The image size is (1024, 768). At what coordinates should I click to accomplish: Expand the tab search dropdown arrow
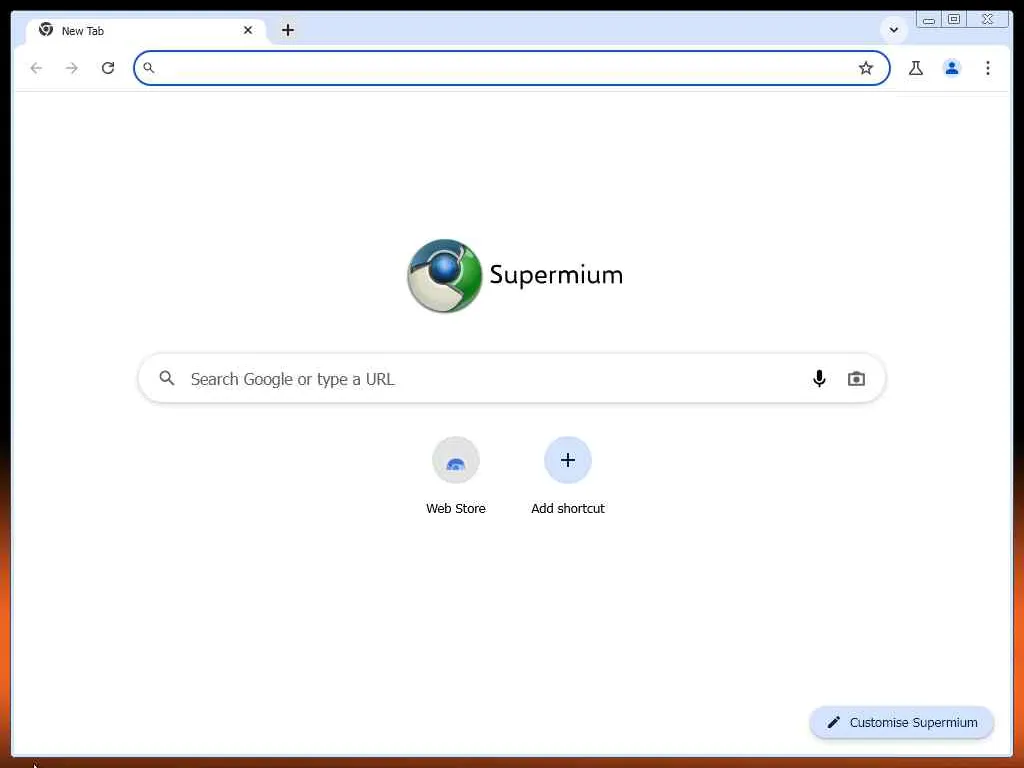pyautogui.click(x=893, y=30)
